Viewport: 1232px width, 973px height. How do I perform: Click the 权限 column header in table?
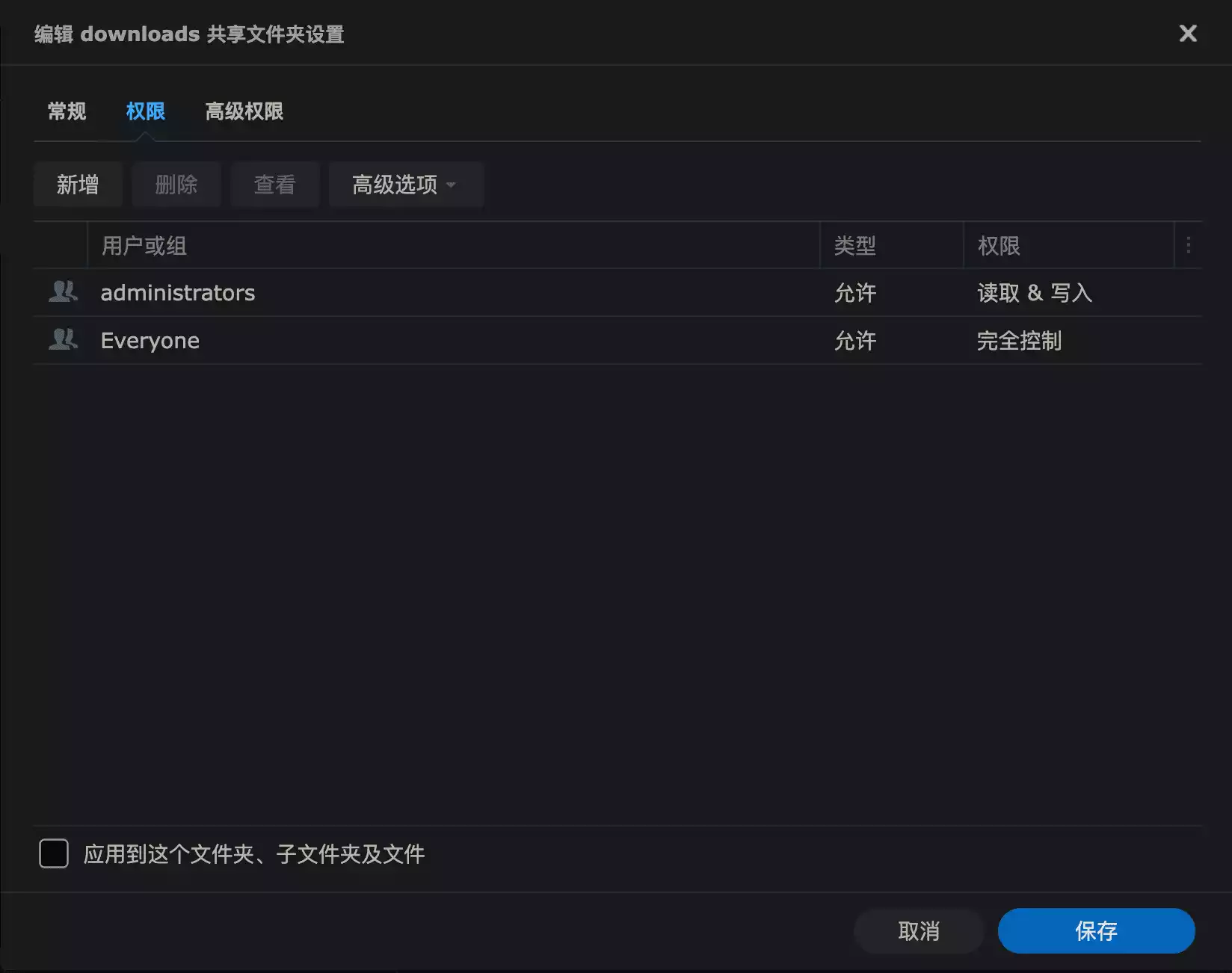tap(999, 246)
